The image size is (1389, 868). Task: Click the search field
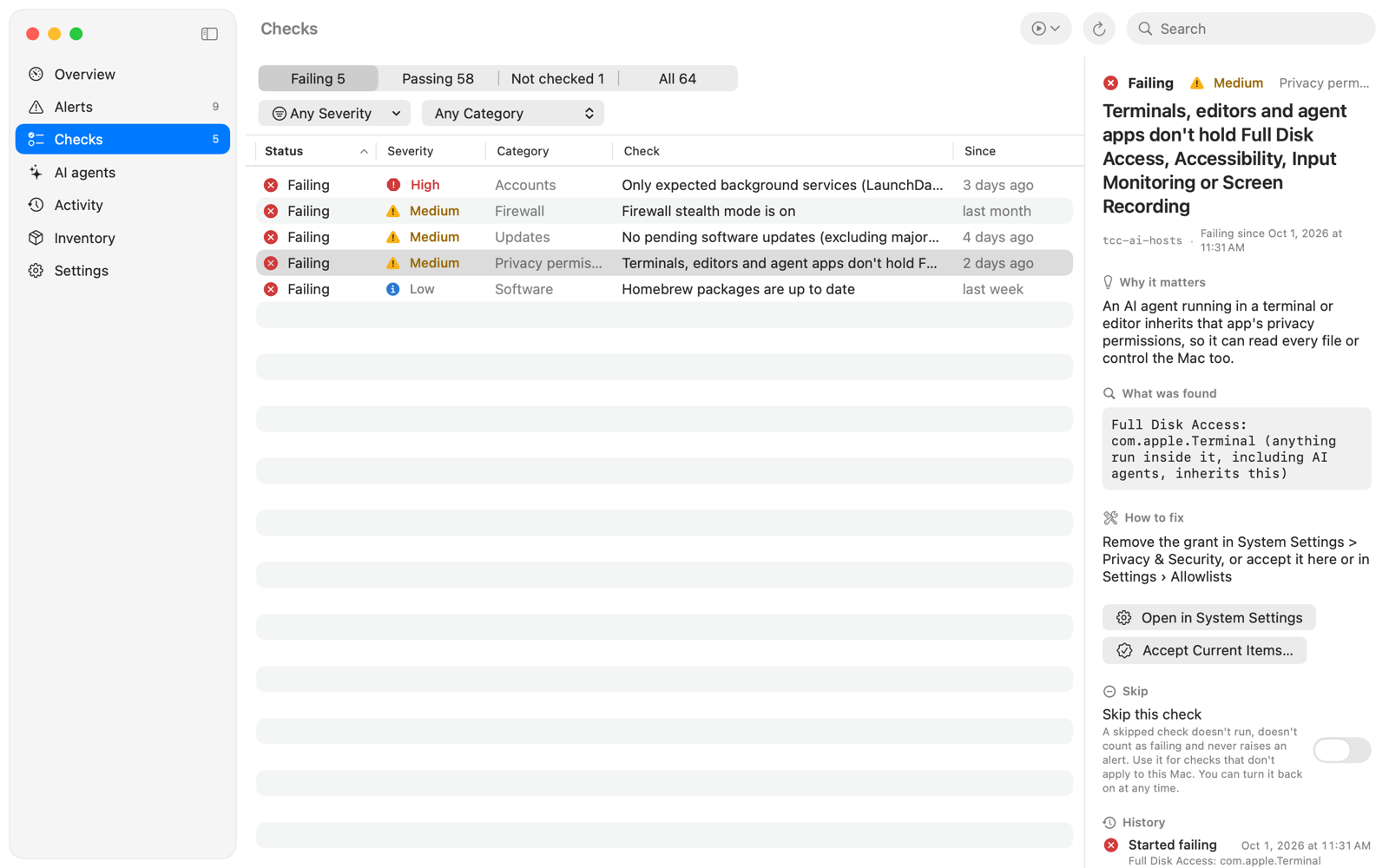[x=1250, y=29]
